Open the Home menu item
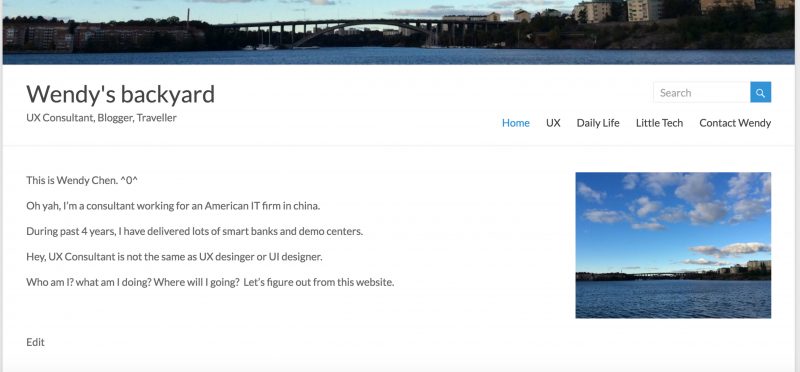Screen dimensions: 800x372 [515, 123]
